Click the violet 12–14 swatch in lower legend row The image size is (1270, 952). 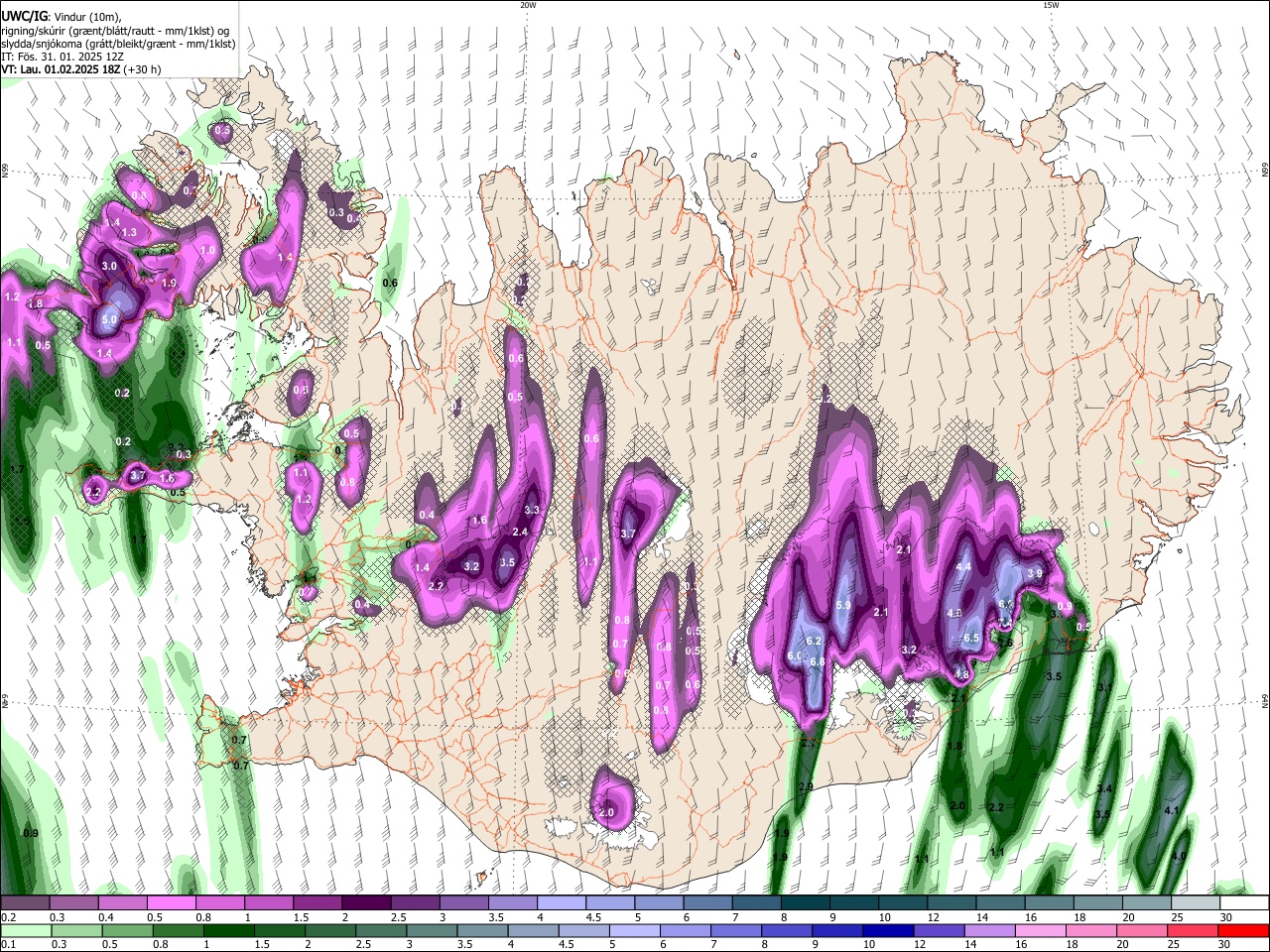pos(939,930)
